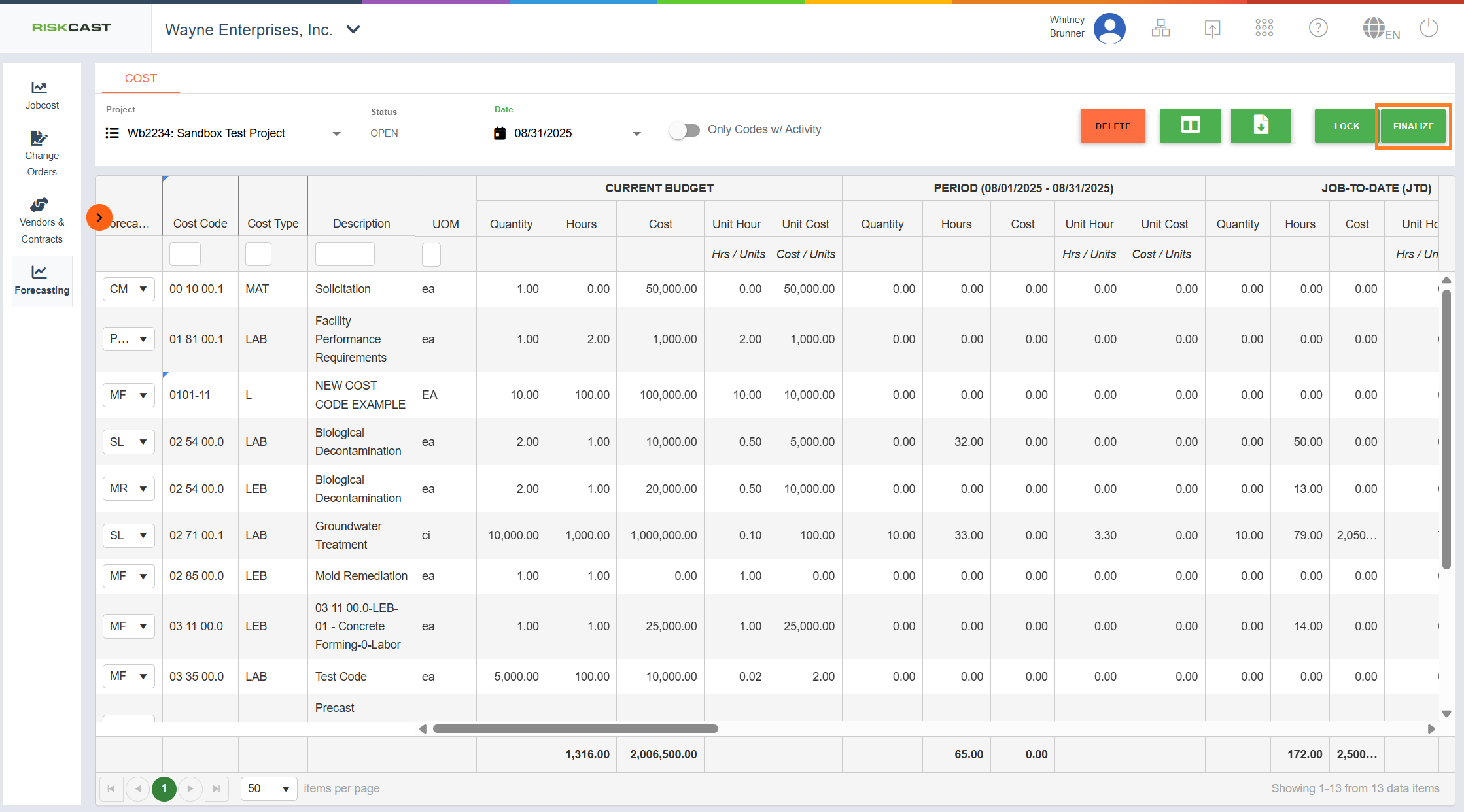
Task: Click the help question mark icon
Action: coord(1317,28)
